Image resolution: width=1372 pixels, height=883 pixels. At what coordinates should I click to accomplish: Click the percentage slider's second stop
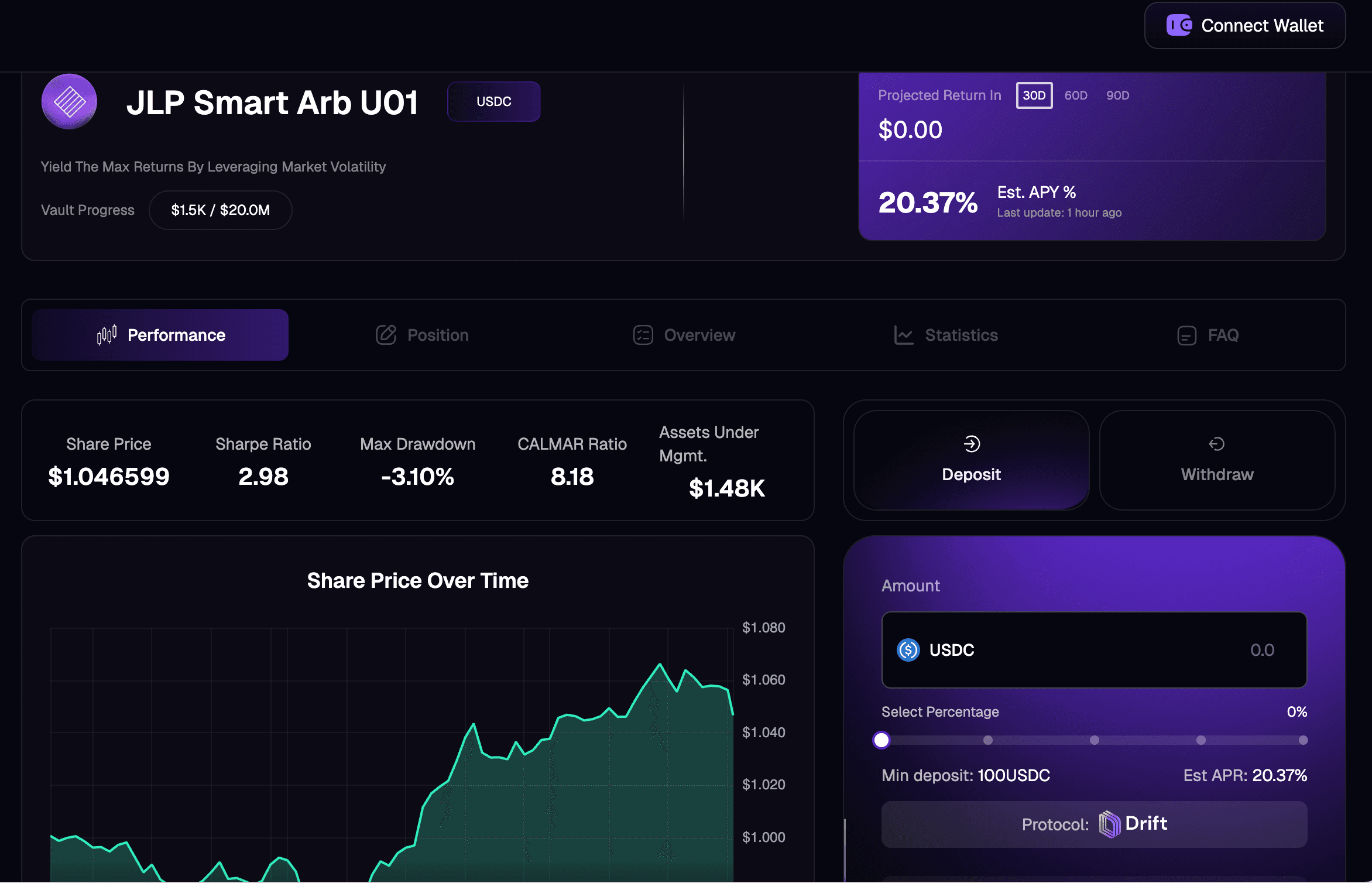tap(987, 740)
